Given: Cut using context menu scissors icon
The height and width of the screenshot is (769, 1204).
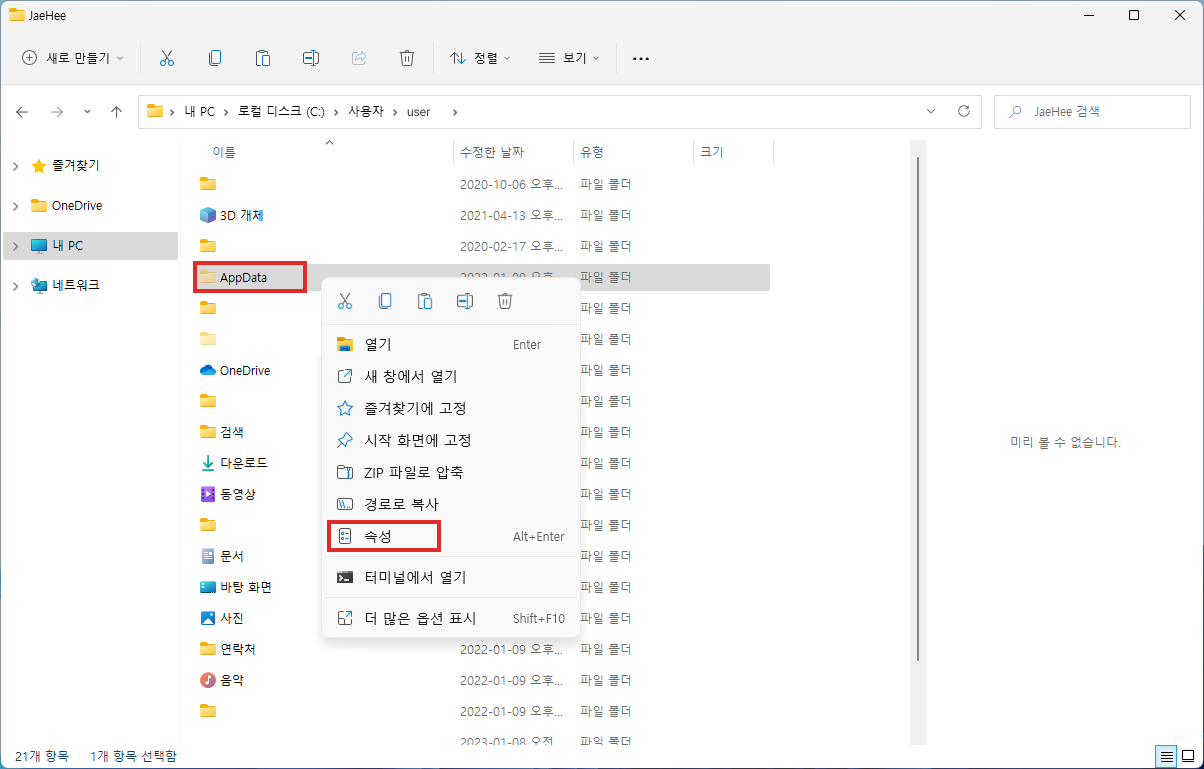Looking at the screenshot, I should tap(345, 301).
